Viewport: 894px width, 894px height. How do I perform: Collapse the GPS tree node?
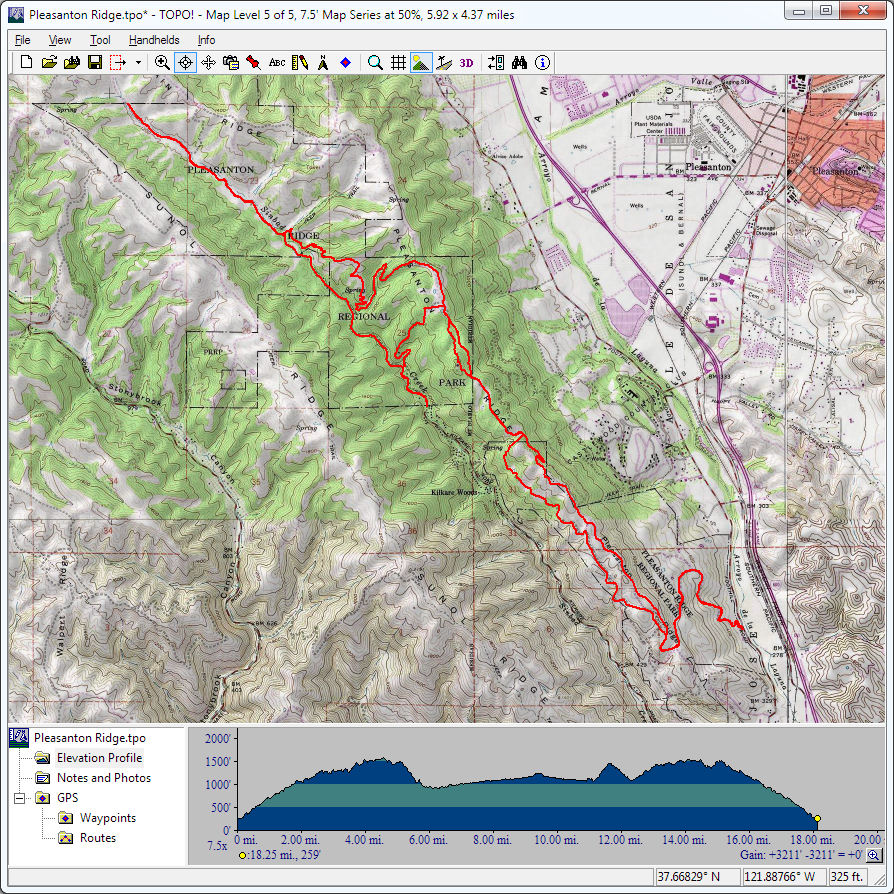(19, 798)
